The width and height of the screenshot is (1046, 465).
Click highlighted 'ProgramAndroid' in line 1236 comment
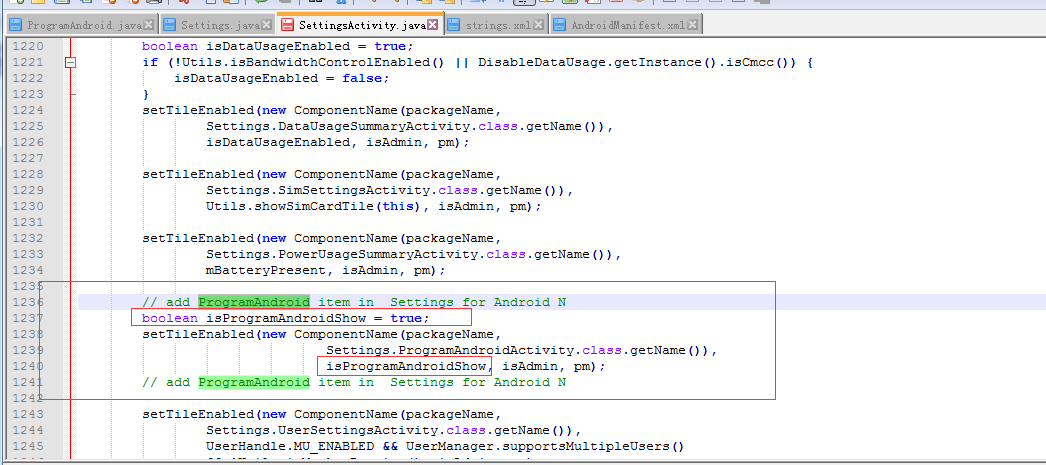click(x=254, y=302)
